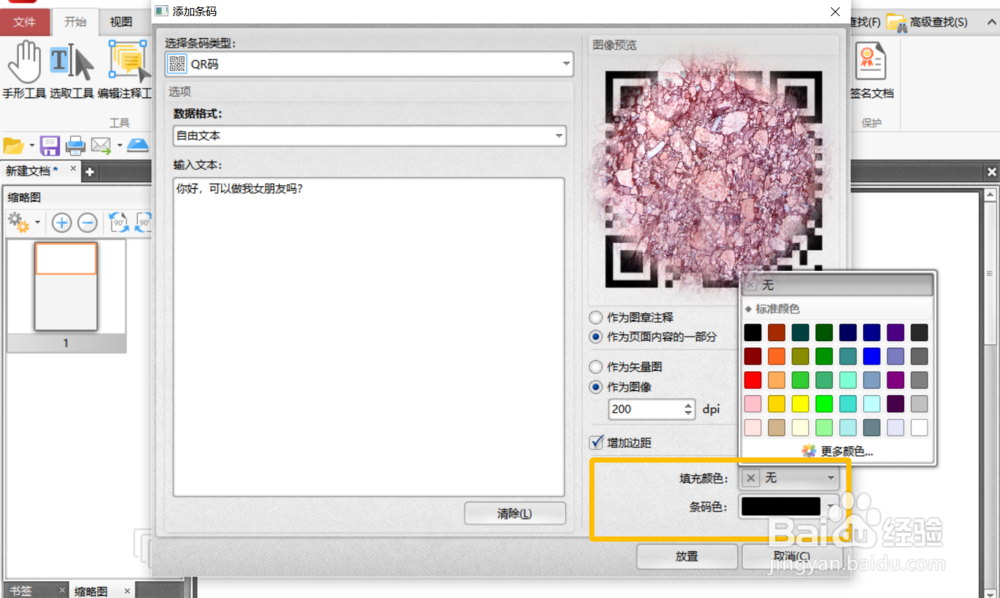
Task: Open dropdown arrow beside email icon
Action: click(119, 146)
